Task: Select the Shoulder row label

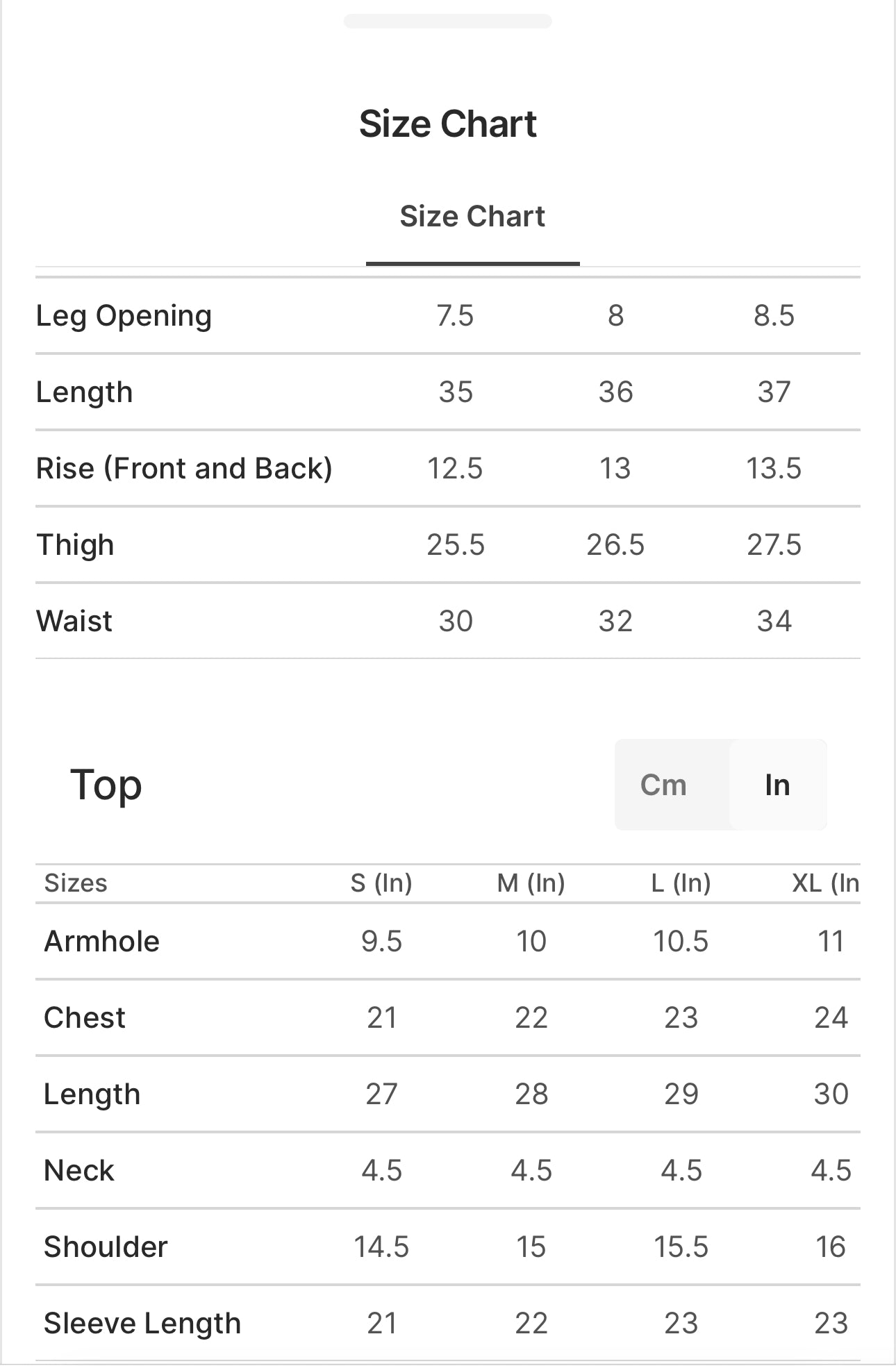Action: coord(106,1247)
